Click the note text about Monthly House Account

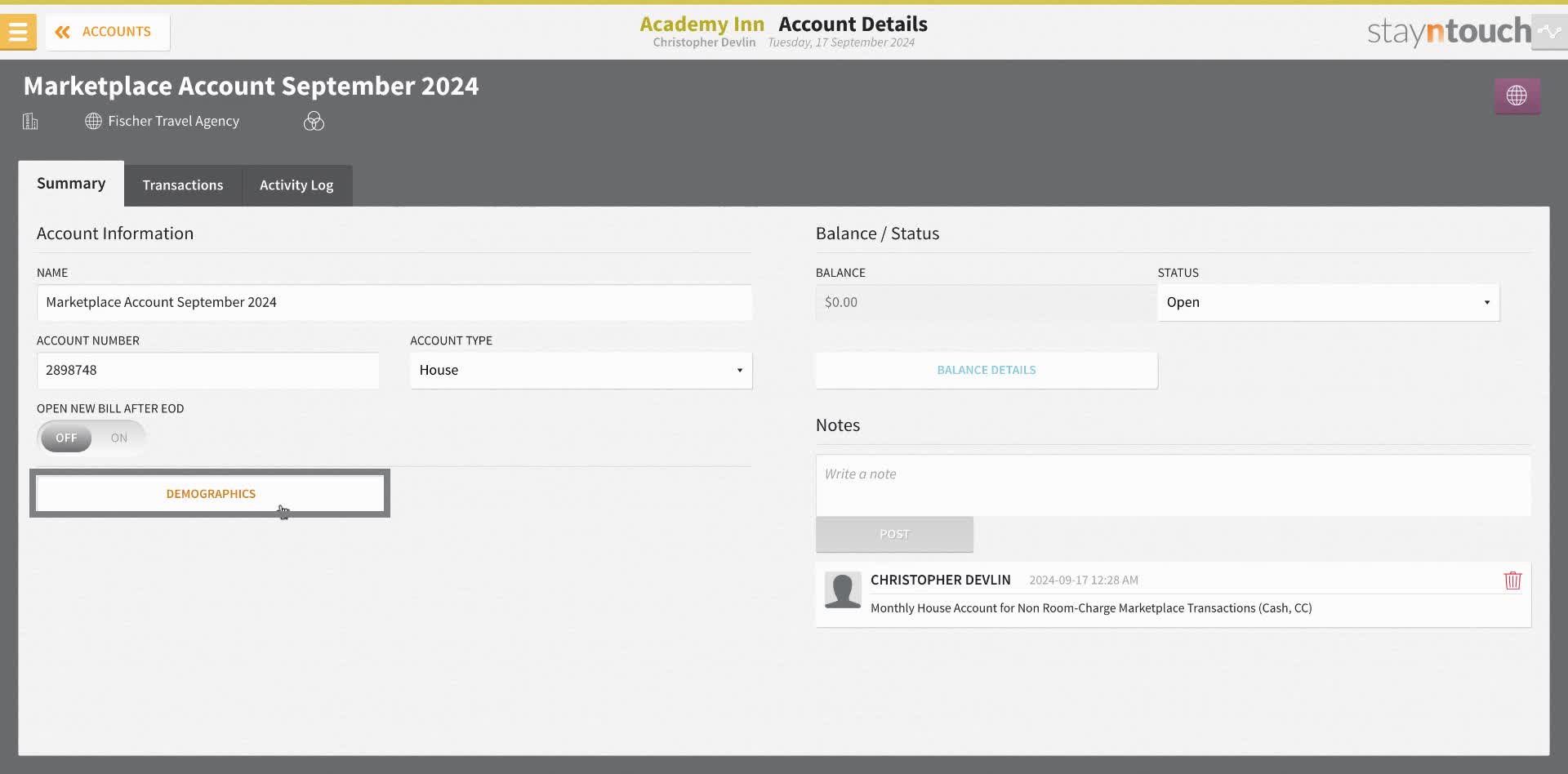point(1091,608)
